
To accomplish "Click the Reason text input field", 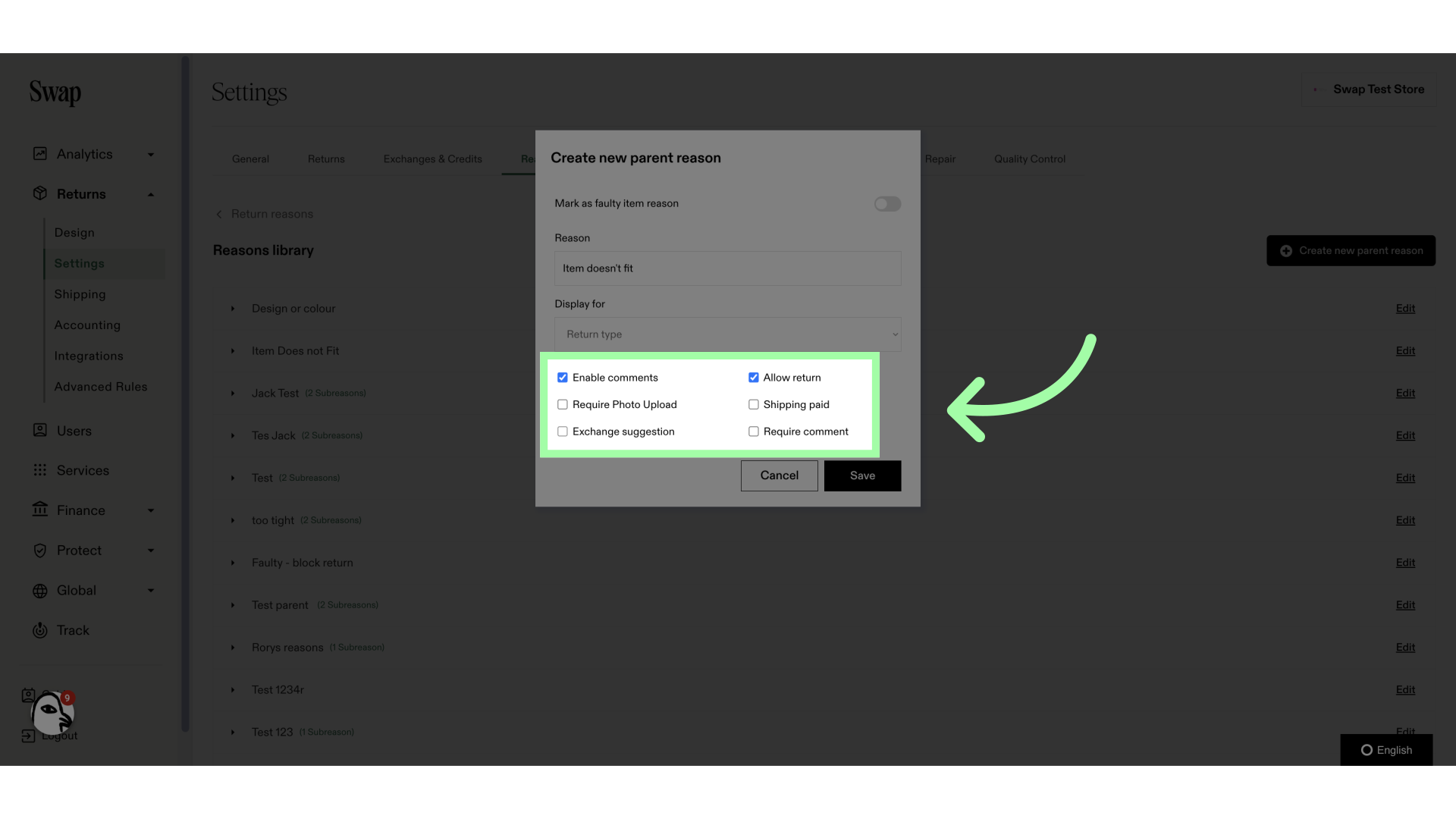I will coord(728,268).
